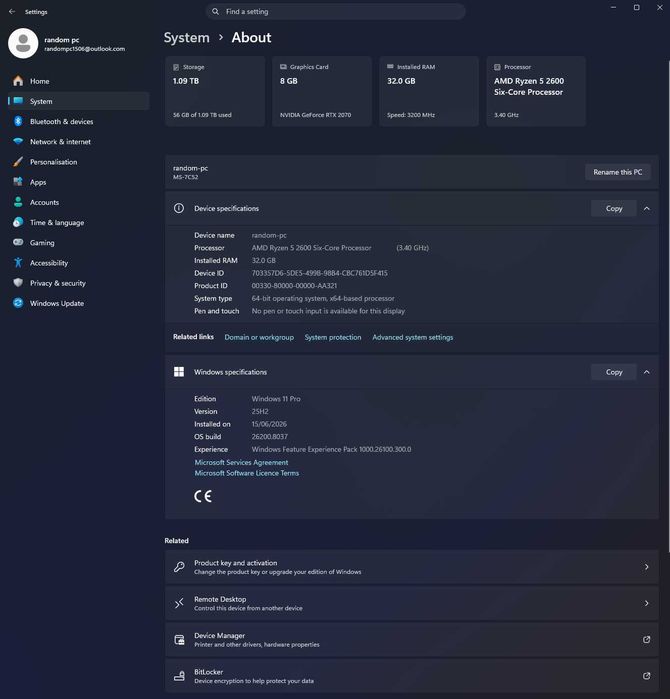Click OS build value 26200.8037
Screen dimensions: 670x699
coord(270,436)
